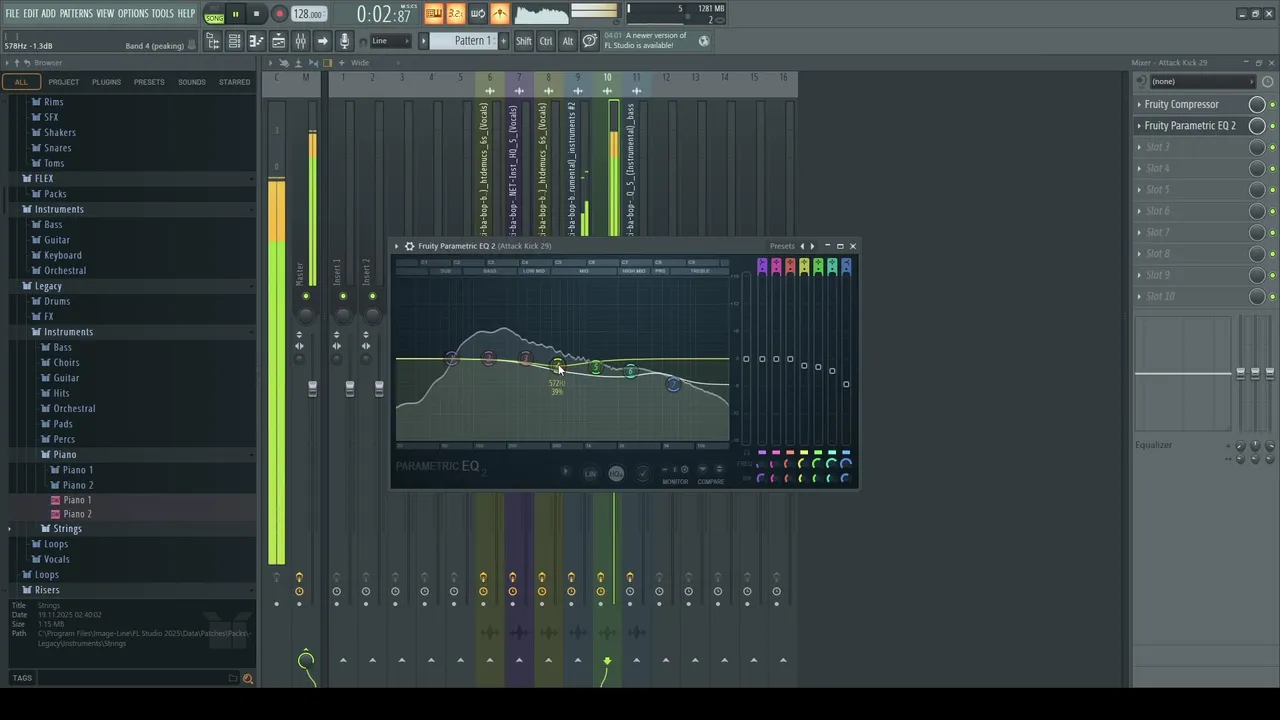Expand the Fruity Compressor slot arrow
Image resolution: width=1280 pixels, height=720 pixels.
(x=1139, y=104)
